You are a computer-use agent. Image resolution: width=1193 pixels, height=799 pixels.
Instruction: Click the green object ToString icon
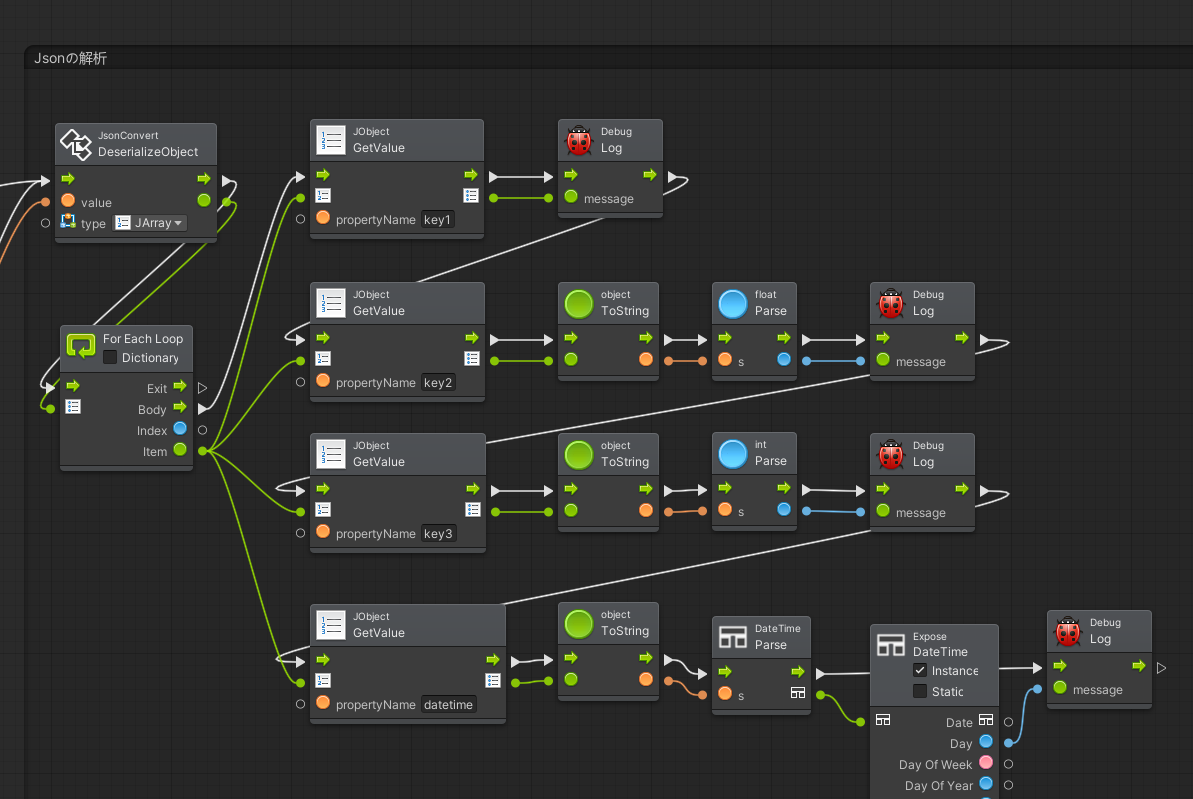[578, 303]
